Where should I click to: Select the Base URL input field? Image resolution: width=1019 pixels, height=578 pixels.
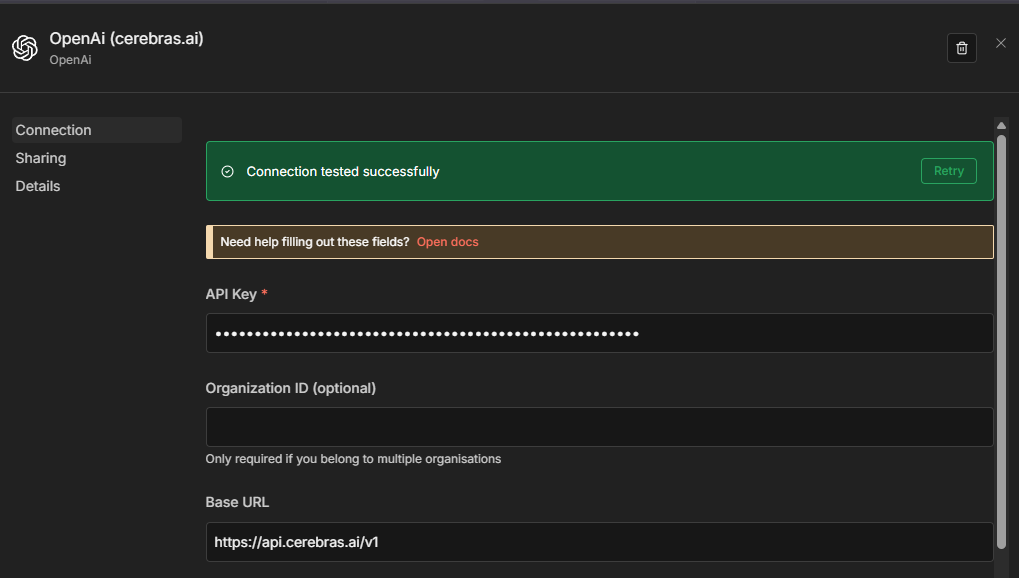point(599,543)
